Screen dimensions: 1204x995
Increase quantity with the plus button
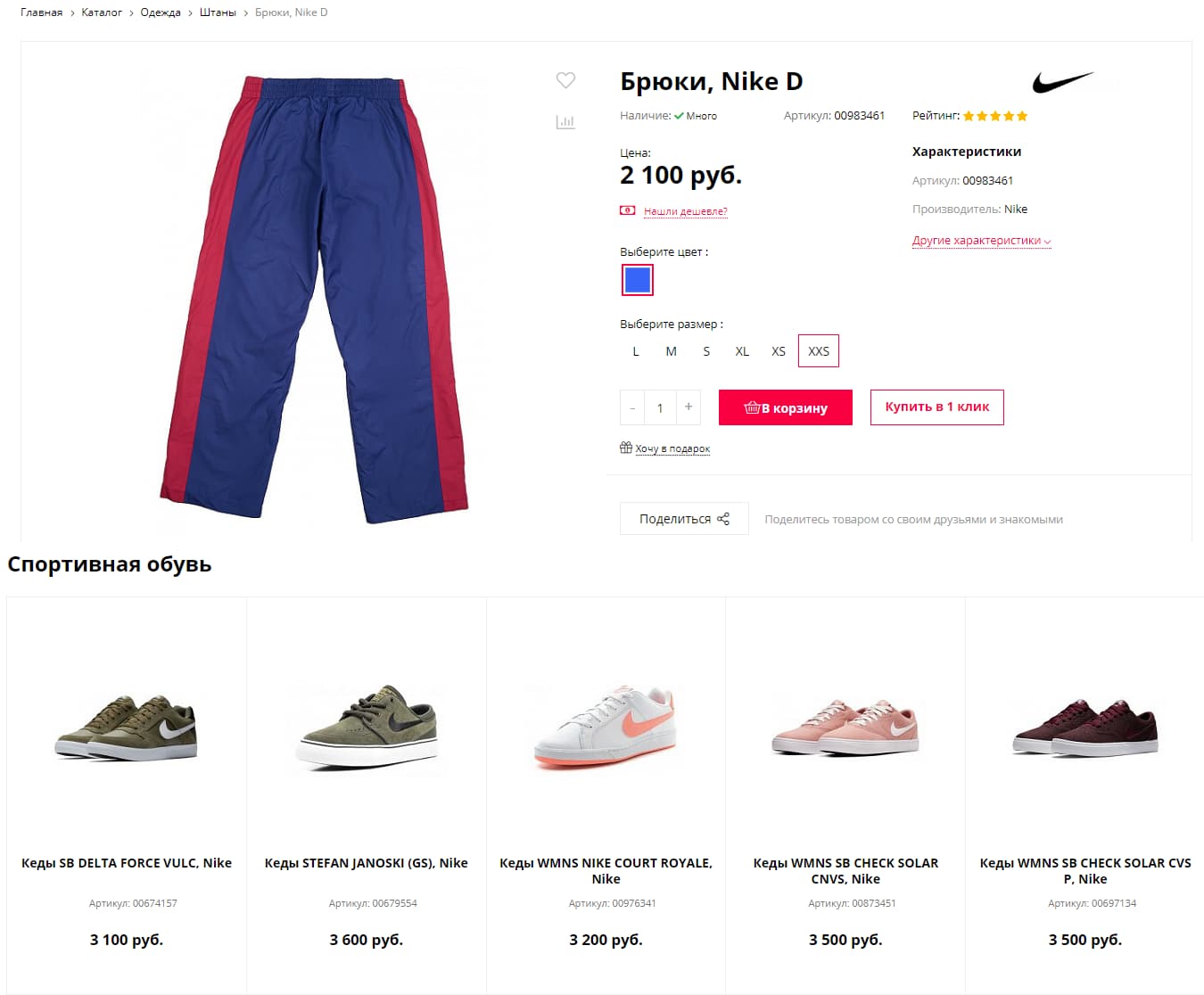(x=689, y=407)
